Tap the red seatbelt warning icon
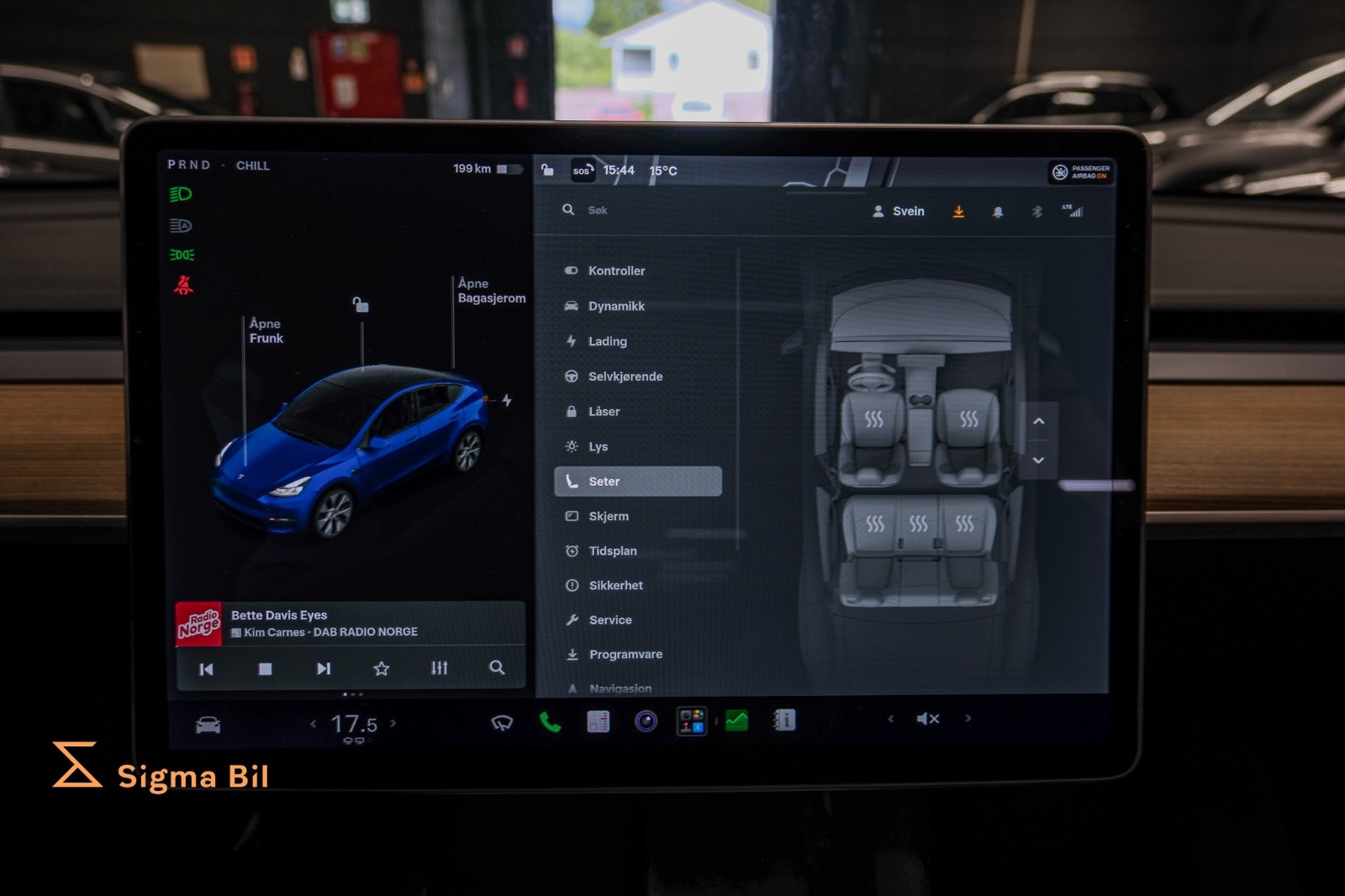This screenshot has height=896, width=1345. [x=183, y=286]
